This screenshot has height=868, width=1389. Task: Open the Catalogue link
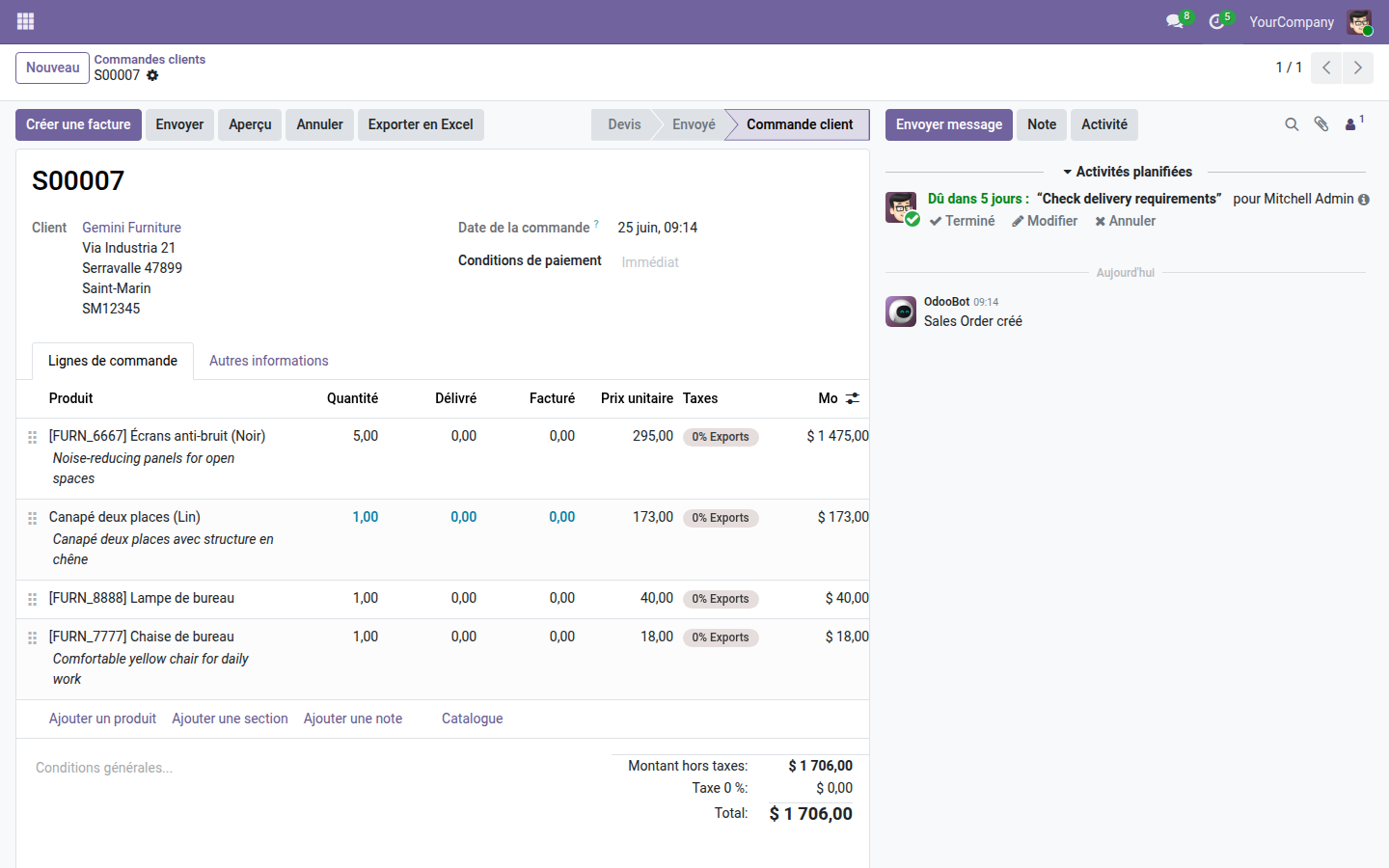click(472, 719)
